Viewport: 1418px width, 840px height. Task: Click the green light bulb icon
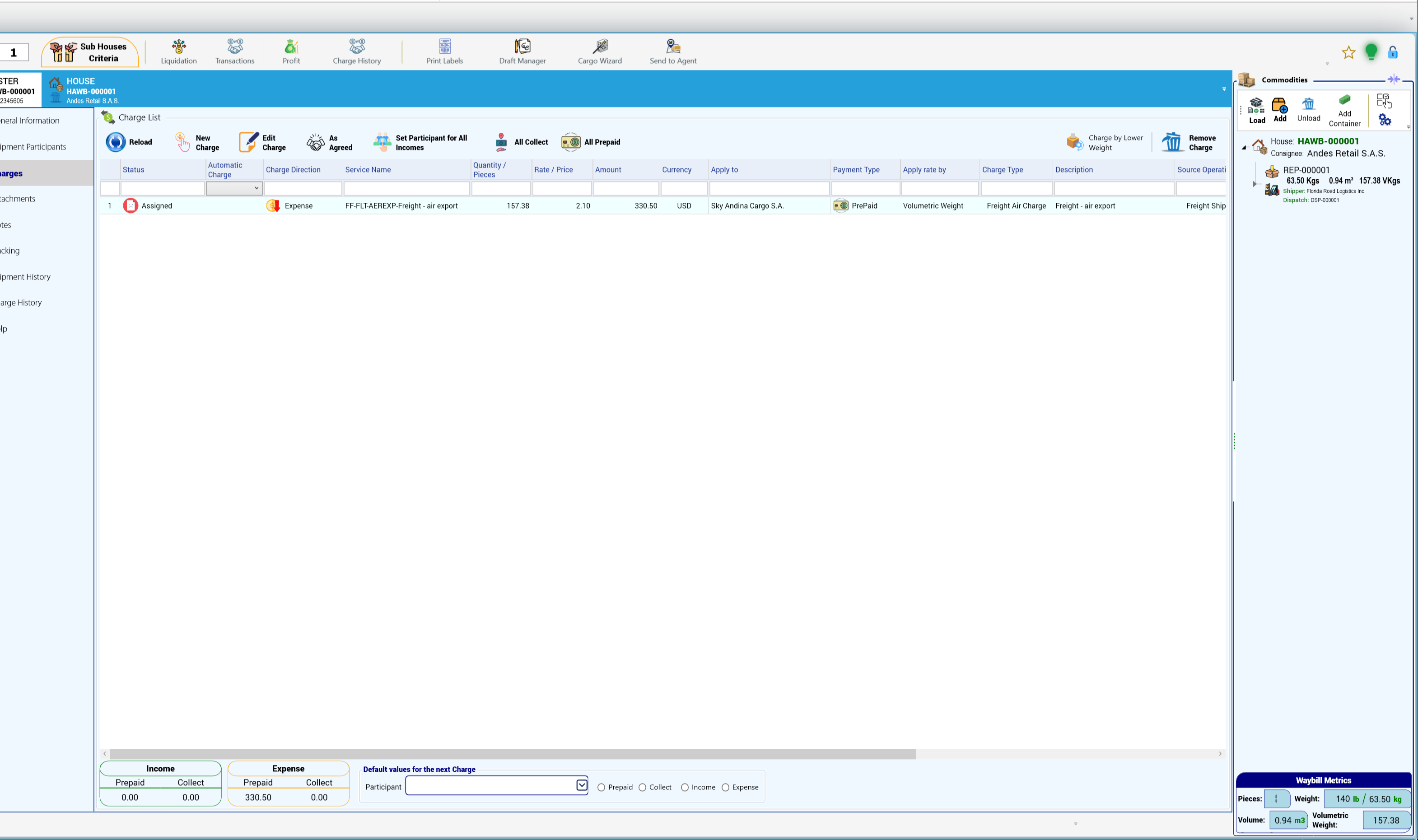[x=1371, y=52]
